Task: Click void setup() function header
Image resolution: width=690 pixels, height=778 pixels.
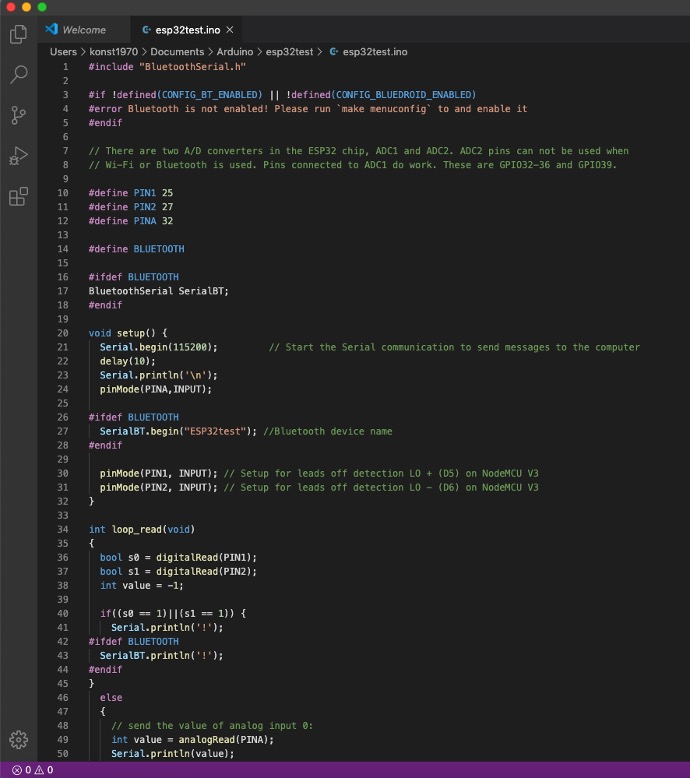Action: pyautogui.click(x=127, y=333)
